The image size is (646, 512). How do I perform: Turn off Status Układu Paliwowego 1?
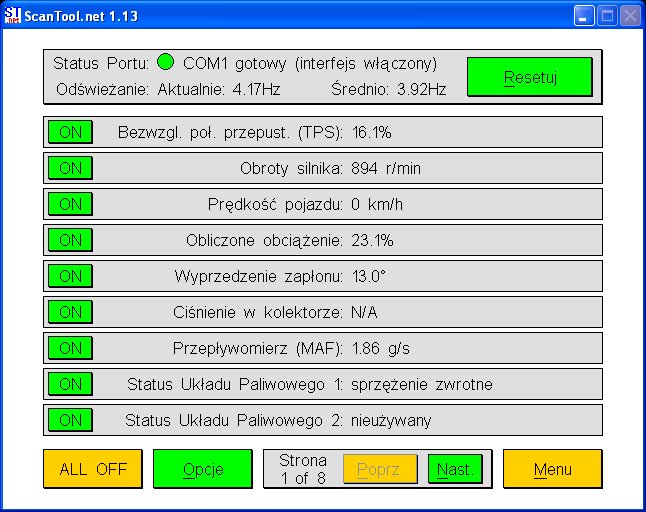click(70, 384)
